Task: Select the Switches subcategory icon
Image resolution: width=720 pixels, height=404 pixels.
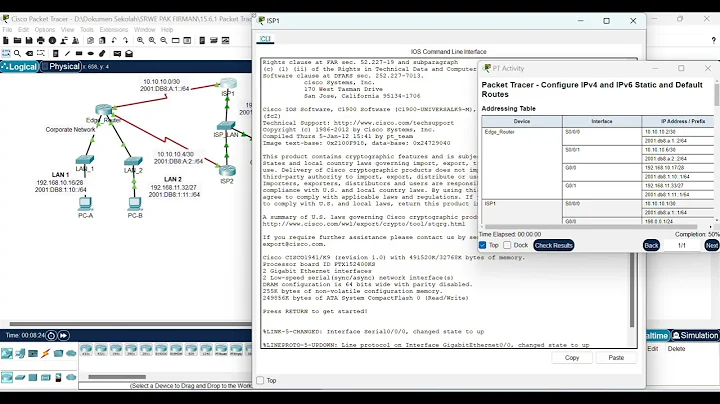Action: pos(20,377)
